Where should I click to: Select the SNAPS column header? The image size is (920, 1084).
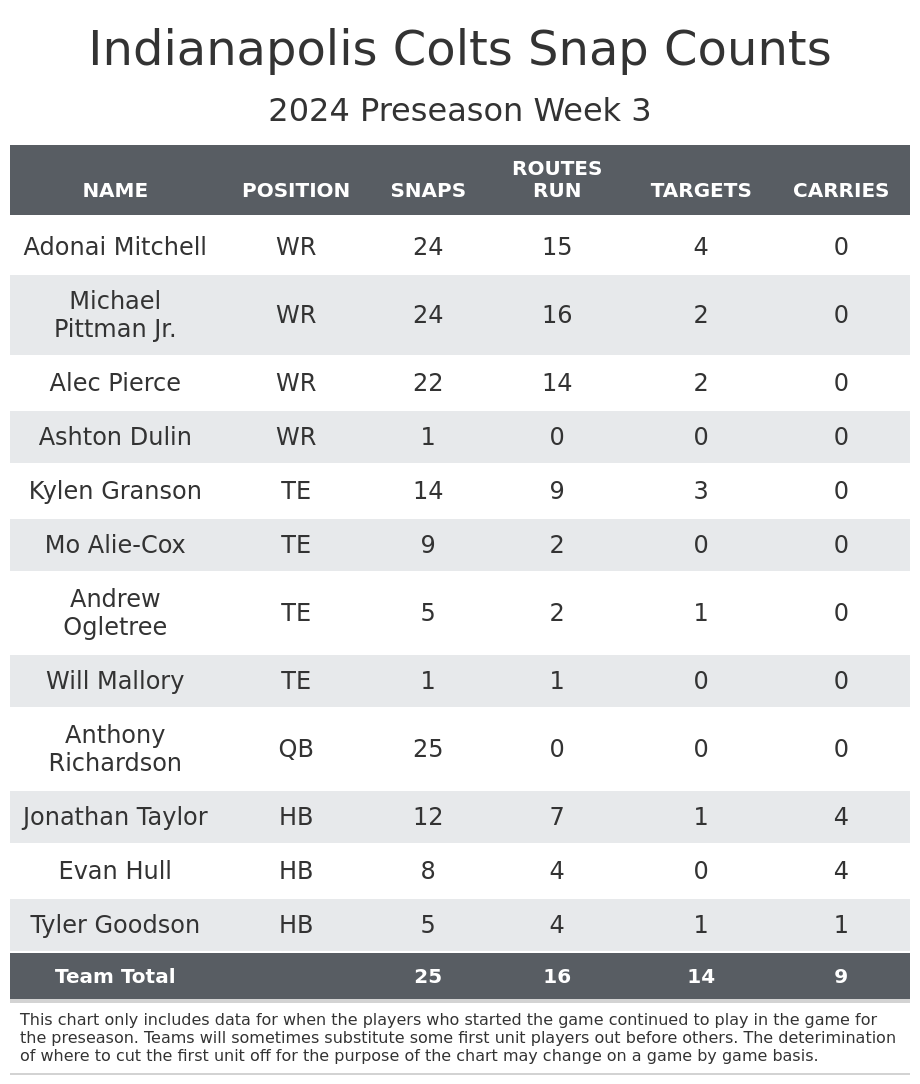tap(428, 191)
